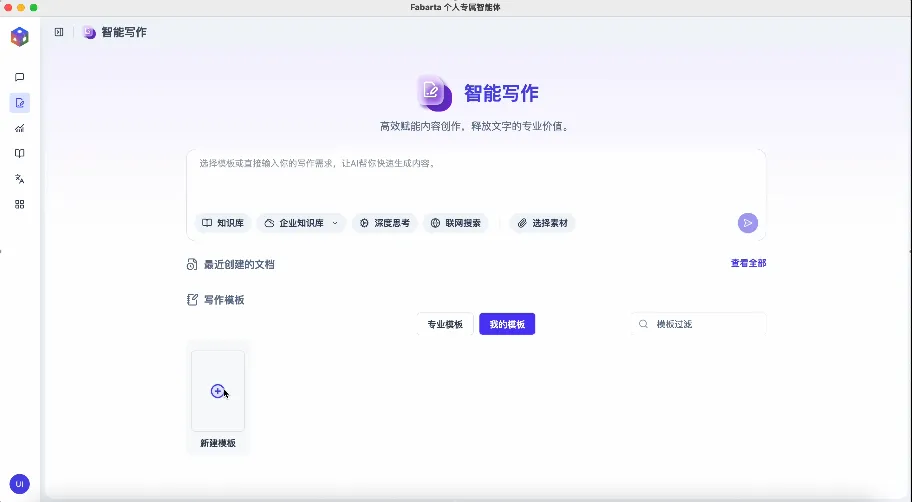Switch to the 专业模板 tab

445,324
